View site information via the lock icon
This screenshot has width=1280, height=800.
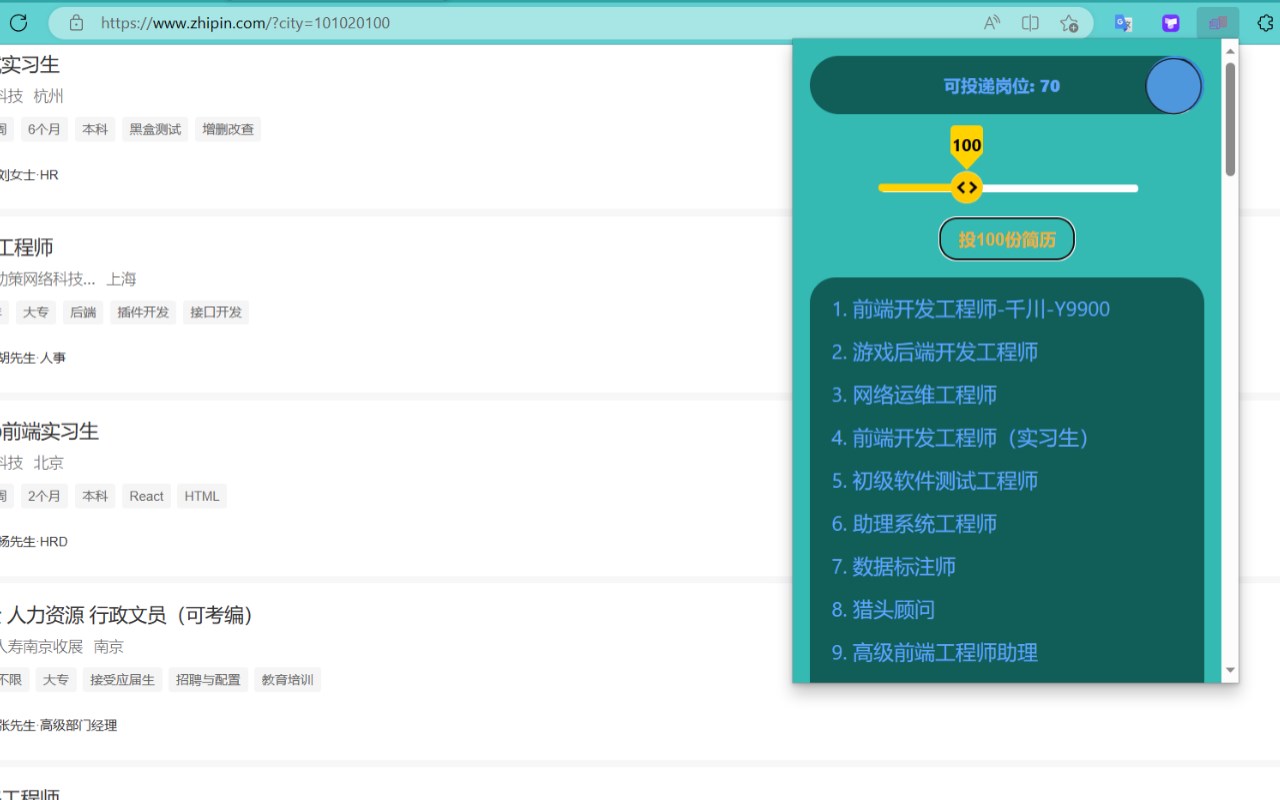tap(76, 23)
